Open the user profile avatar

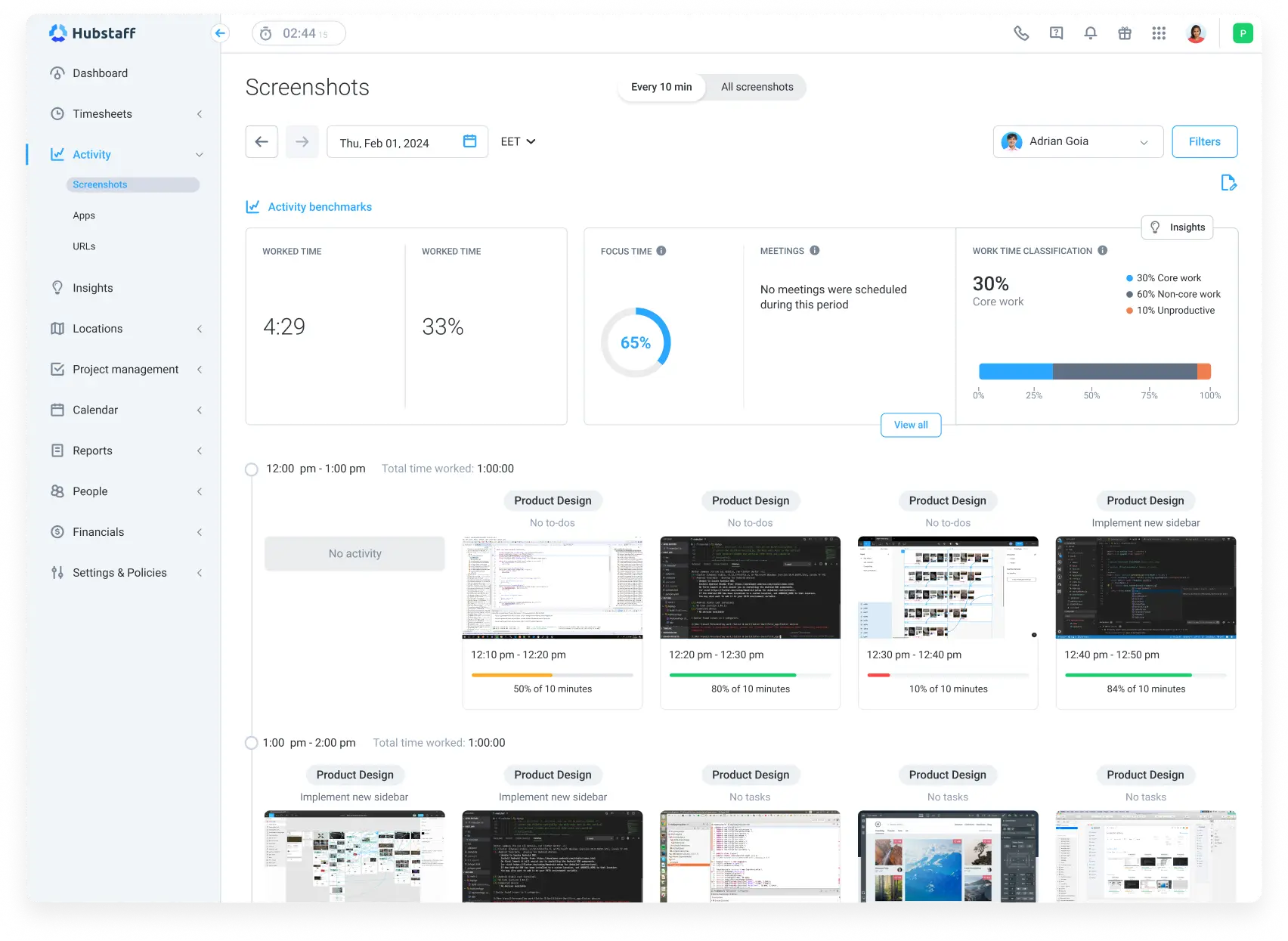point(1196,33)
